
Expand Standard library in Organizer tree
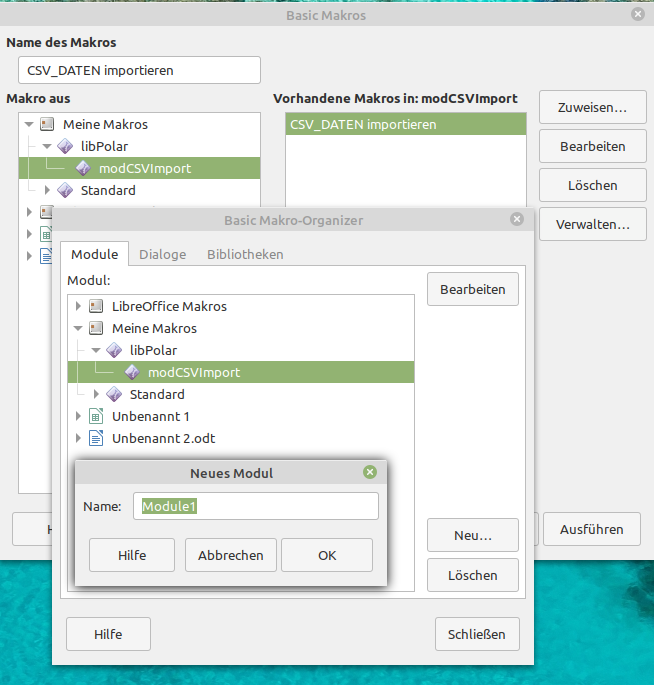(x=96, y=394)
